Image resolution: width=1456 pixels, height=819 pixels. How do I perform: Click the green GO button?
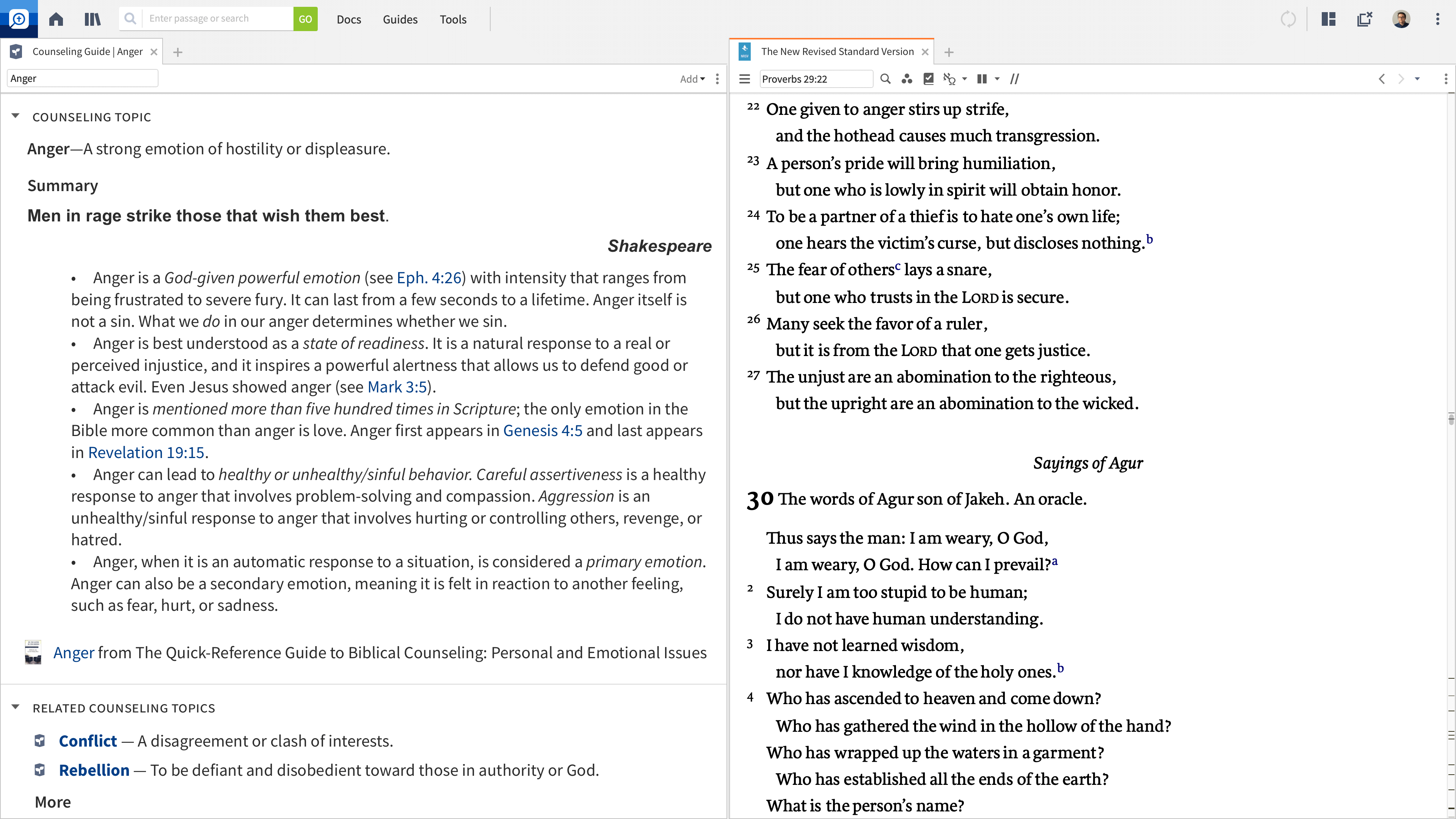305,19
